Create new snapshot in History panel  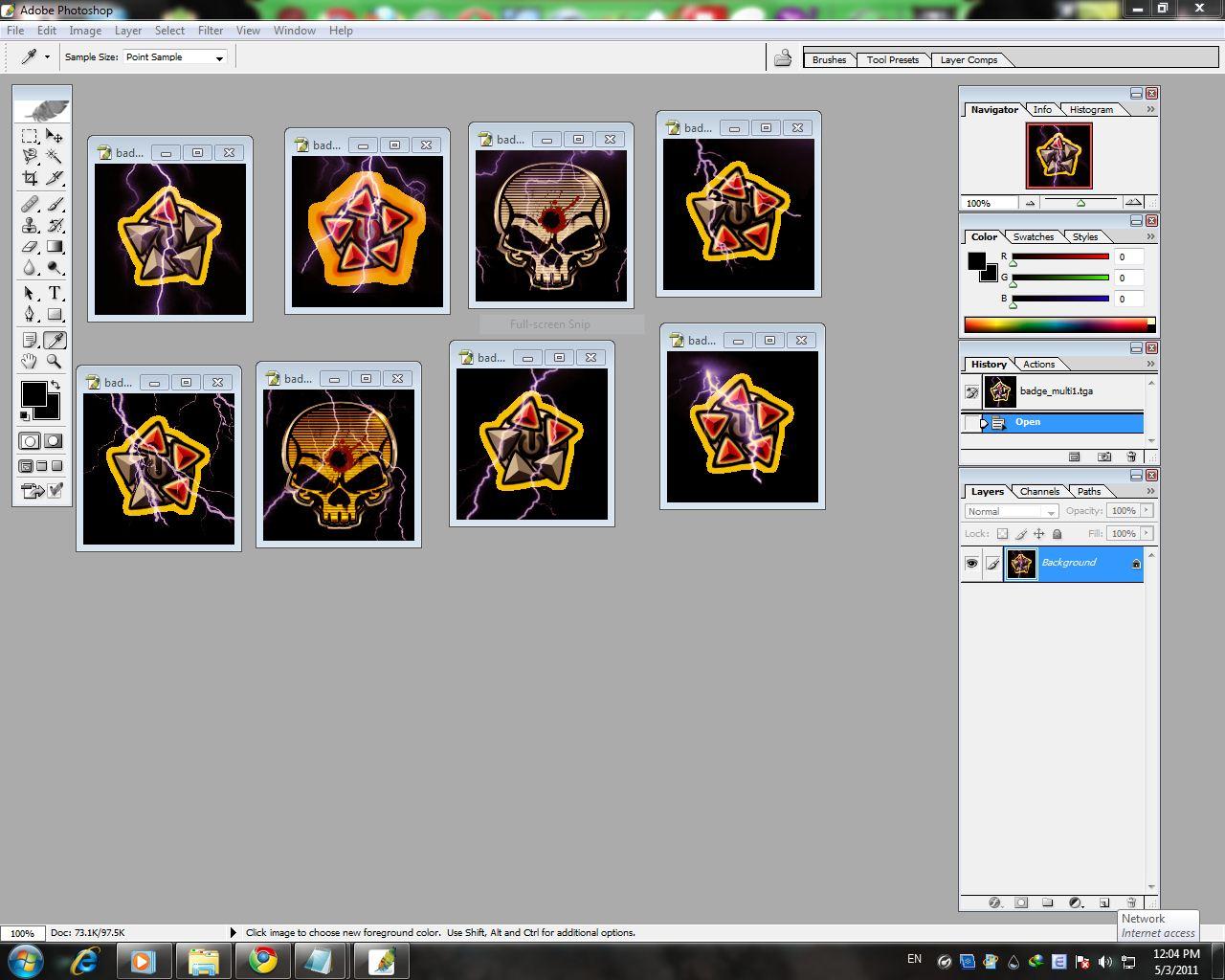point(1103,457)
